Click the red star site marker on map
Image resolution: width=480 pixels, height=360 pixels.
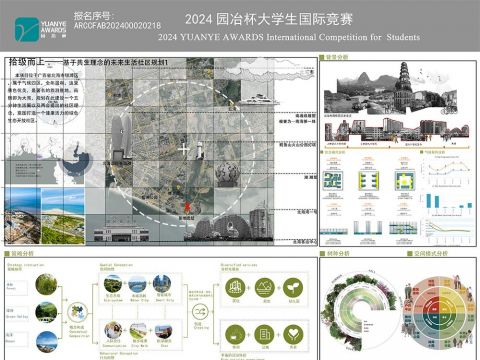[x=187, y=208]
